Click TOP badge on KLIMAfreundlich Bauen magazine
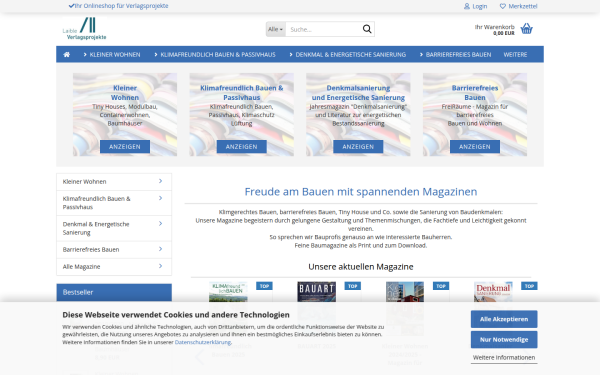600x375 pixels. 264,286
